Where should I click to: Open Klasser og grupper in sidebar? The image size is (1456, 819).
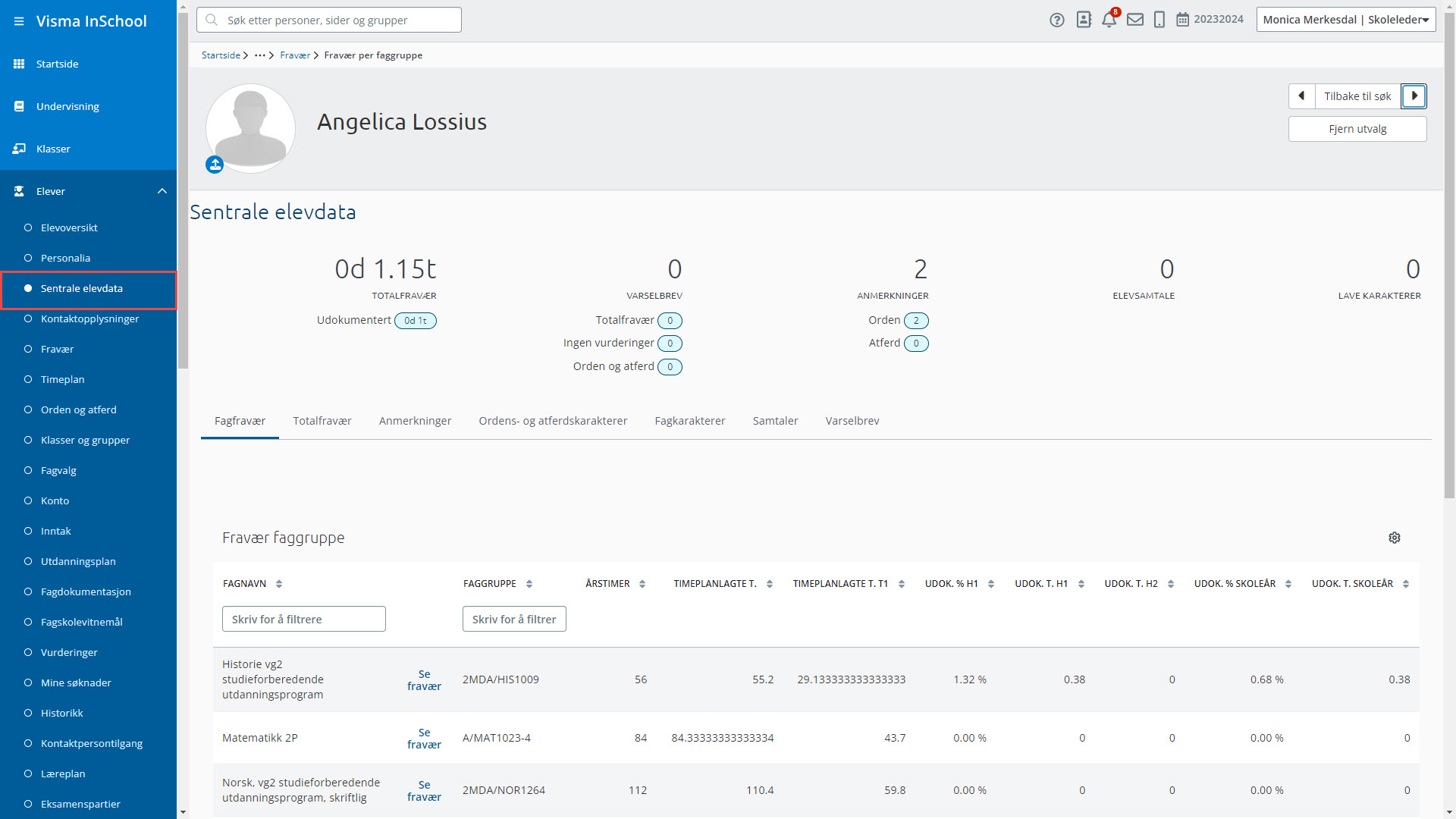pyautogui.click(x=85, y=440)
